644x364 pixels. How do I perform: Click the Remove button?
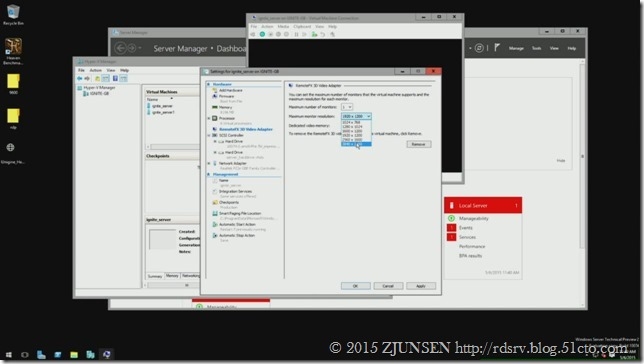coord(419,144)
